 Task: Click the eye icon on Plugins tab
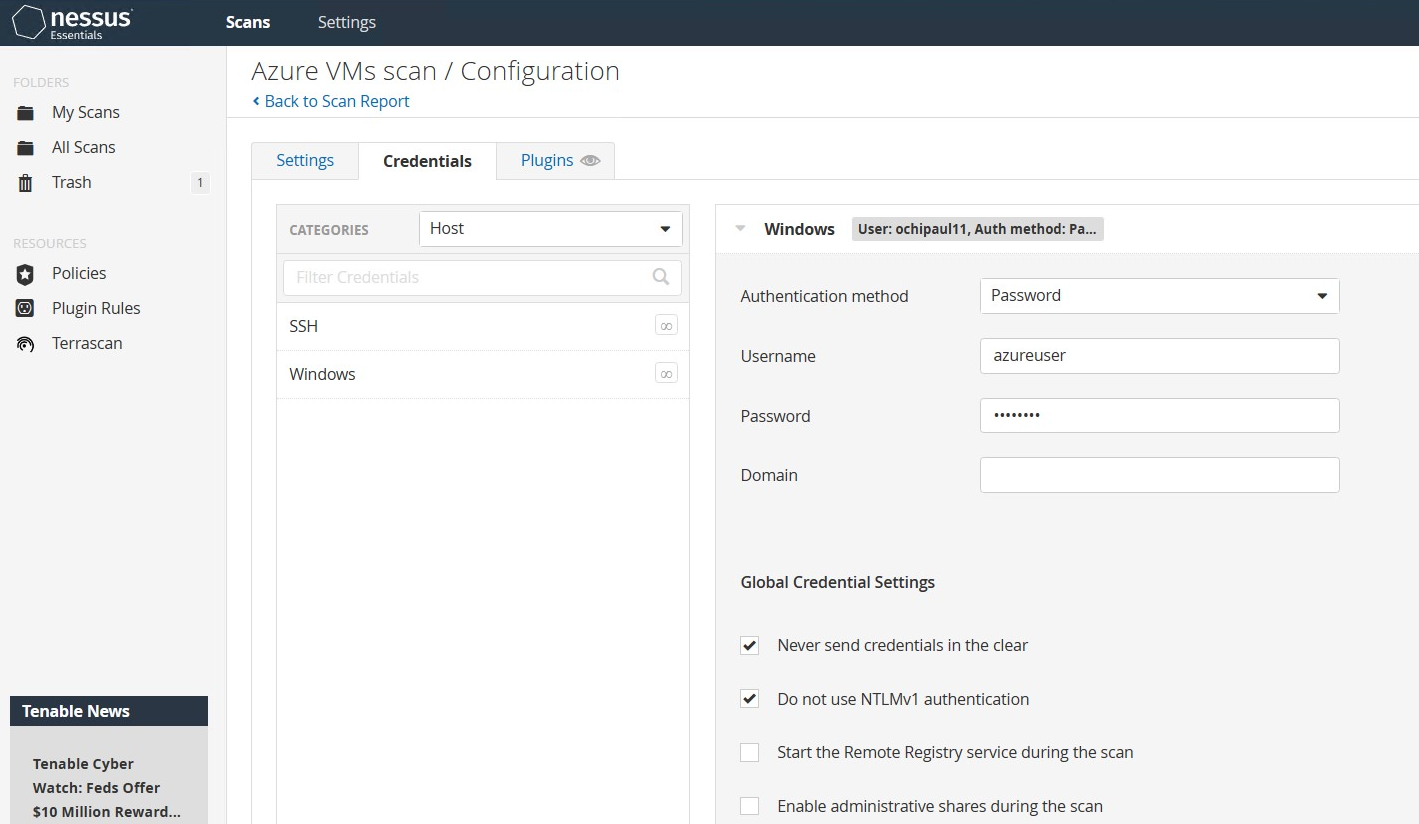pos(590,160)
